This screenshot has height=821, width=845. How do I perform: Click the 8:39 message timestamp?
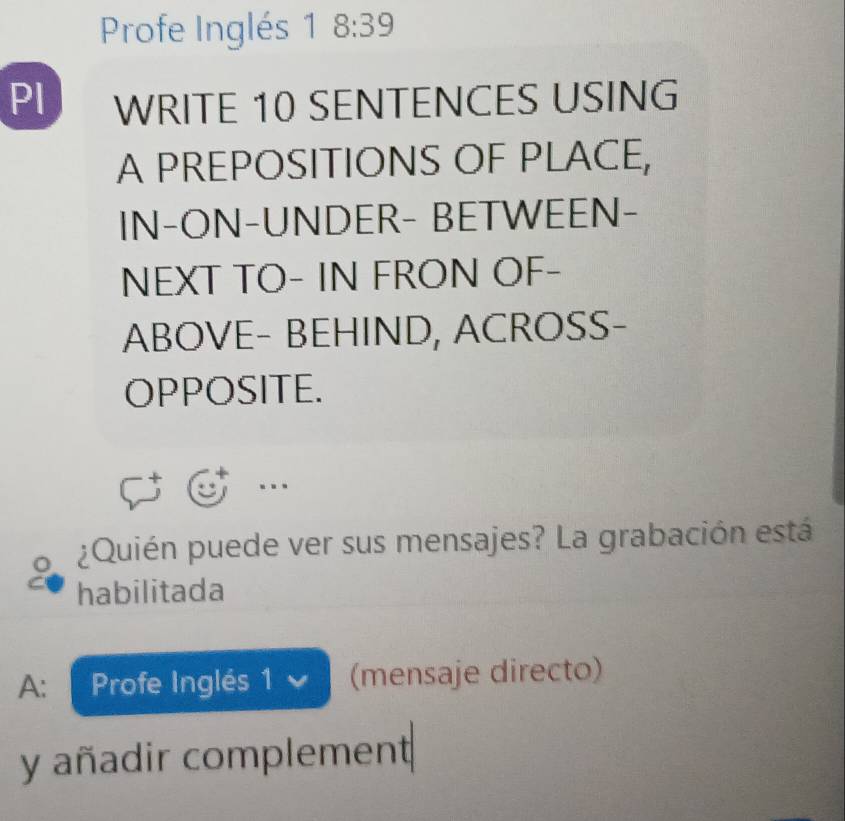(363, 25)
